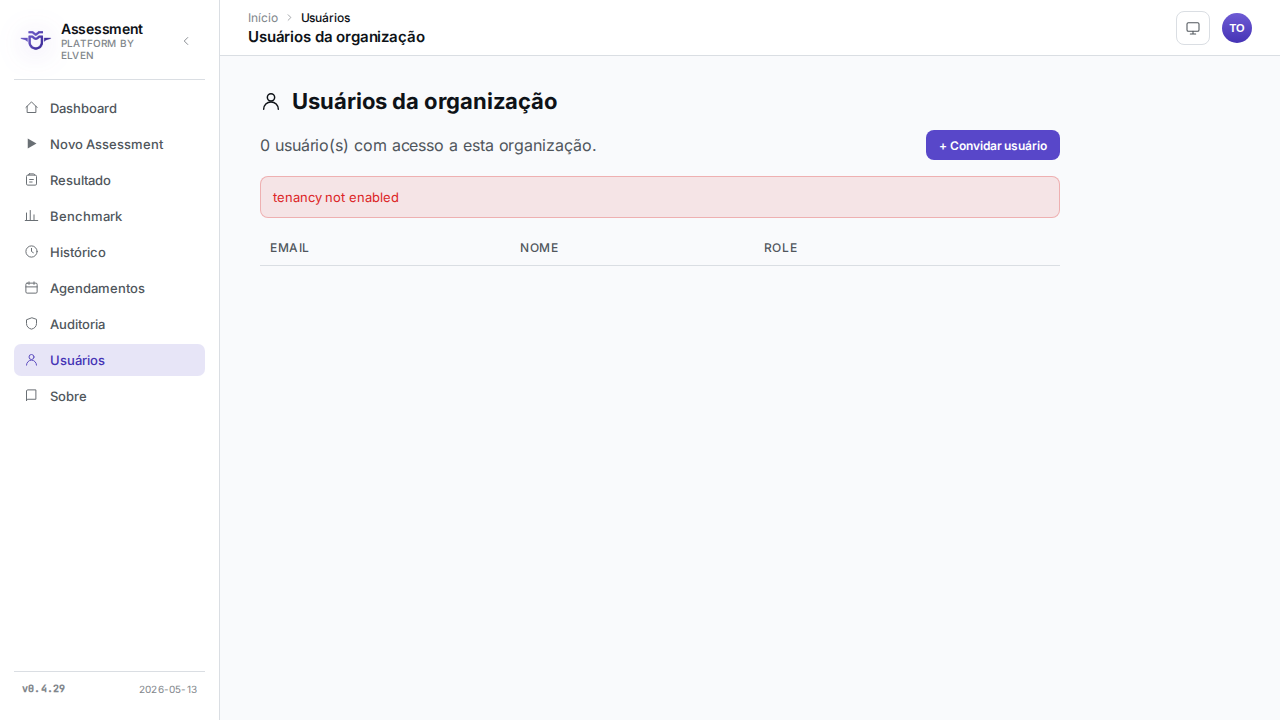Click the Início breadcrumb link
This screenshot has height=720, width=1280.
pos(263,18)
